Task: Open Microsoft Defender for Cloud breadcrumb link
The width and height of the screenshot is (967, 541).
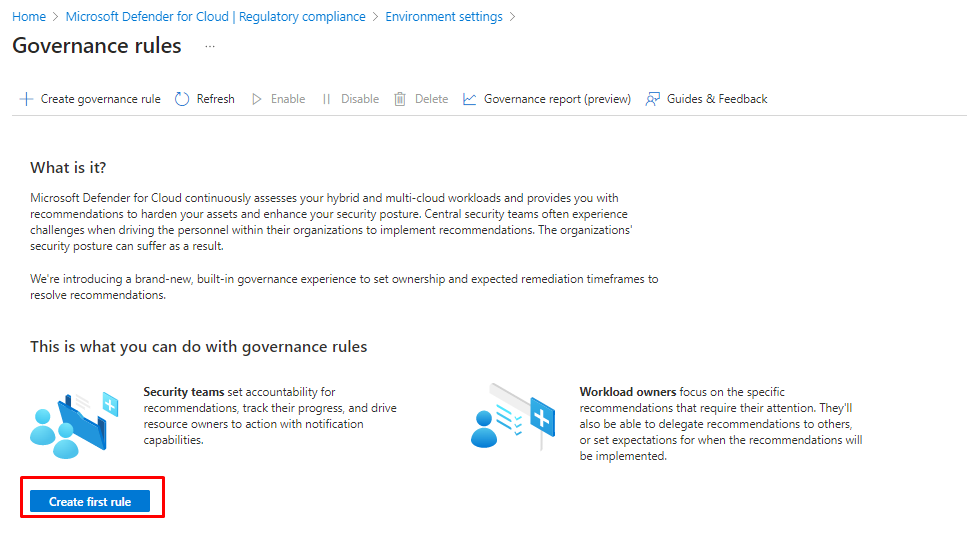Action: click(215, 17)
